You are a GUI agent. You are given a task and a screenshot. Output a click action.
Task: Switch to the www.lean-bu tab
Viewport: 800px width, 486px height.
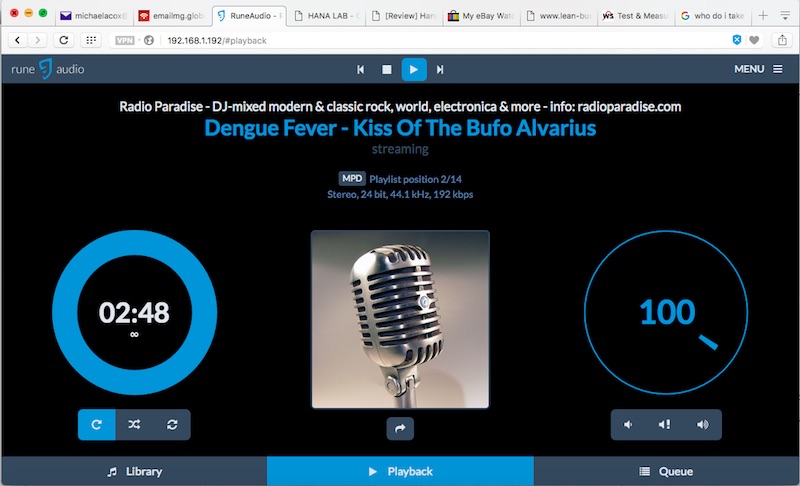click(x=560, y=16)
